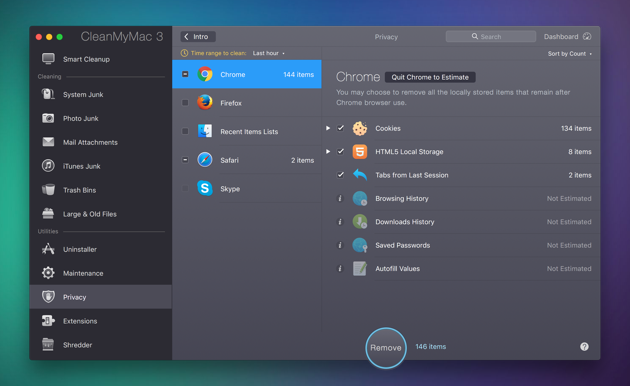
Task: Click the Saved Passwords key icon
Action: [360, 245]
